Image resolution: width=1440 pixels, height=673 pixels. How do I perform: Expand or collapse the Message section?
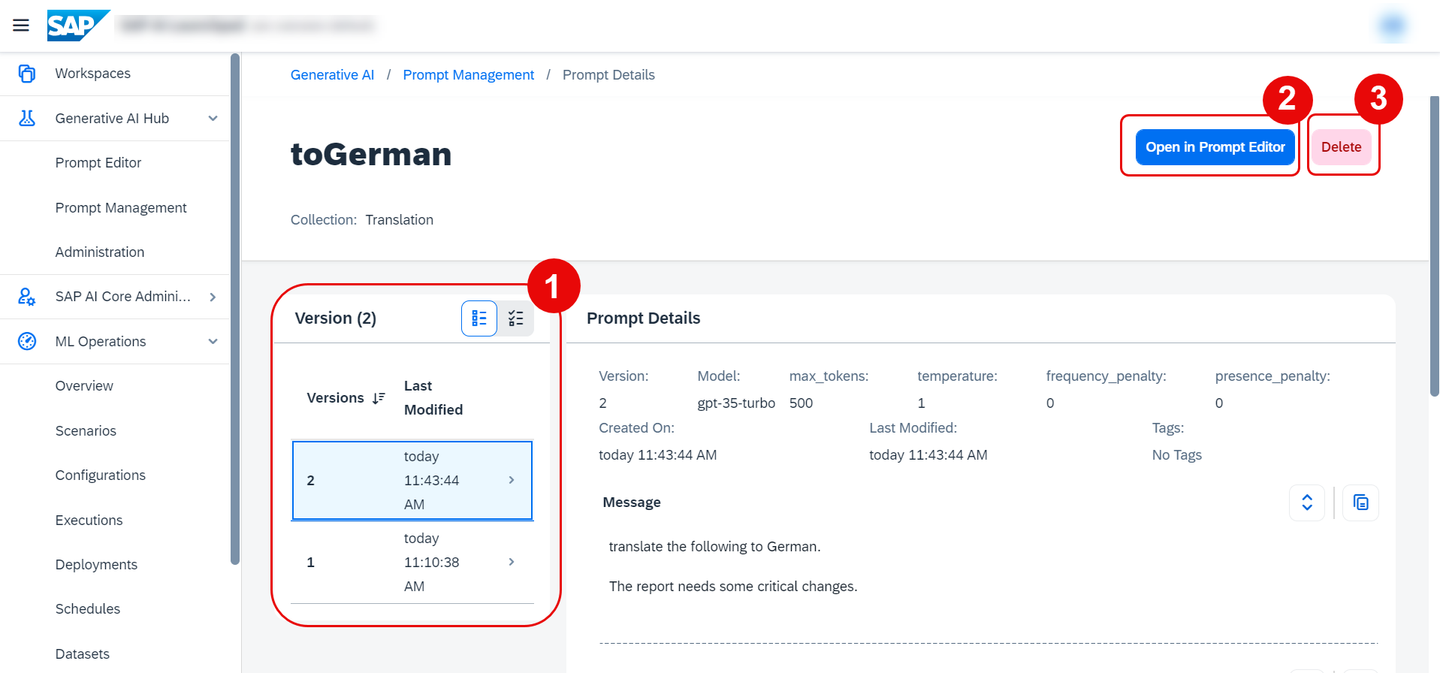coord(1307,503)
